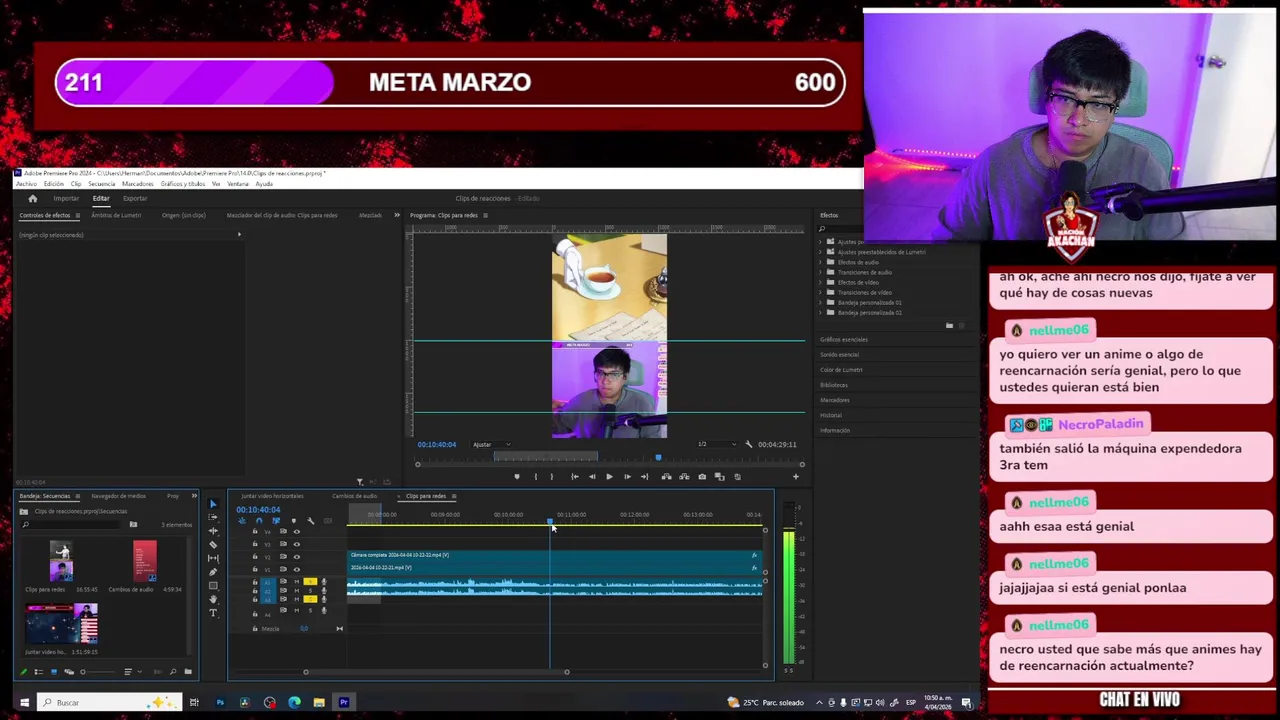This screenshot has height=720, width=1280.
Task: Open the Ajustar zoom level dropdown
Action: 491,444
